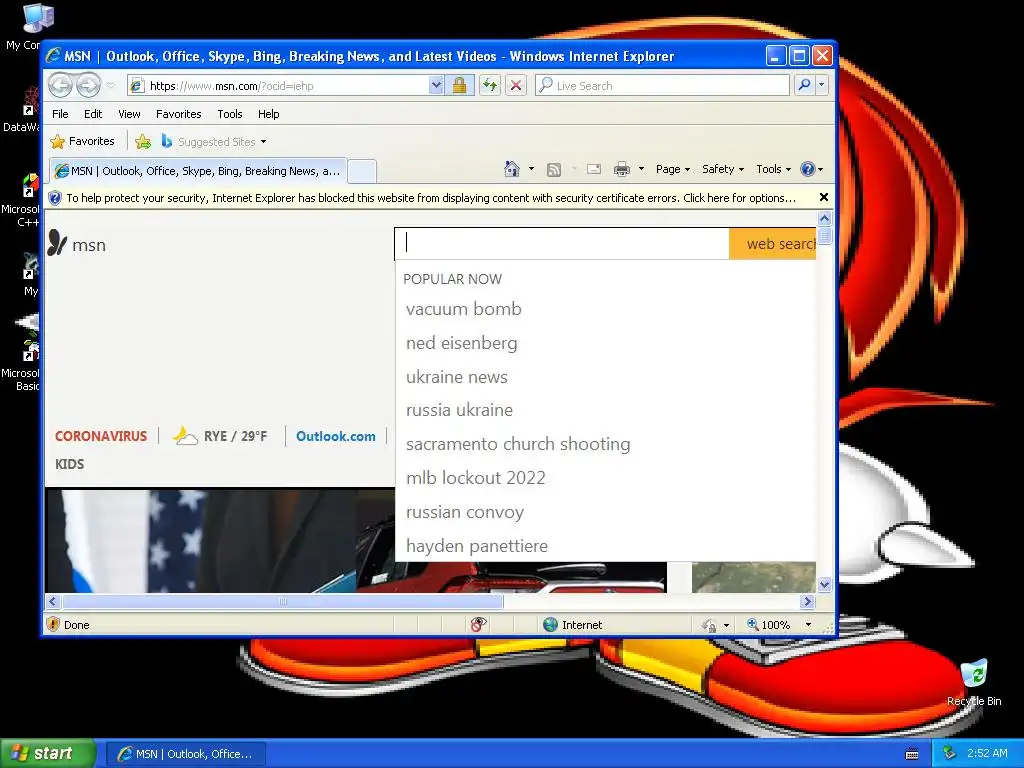
Task: Expand the Home button dropdown arrow
Action: [x=532, y=169]
